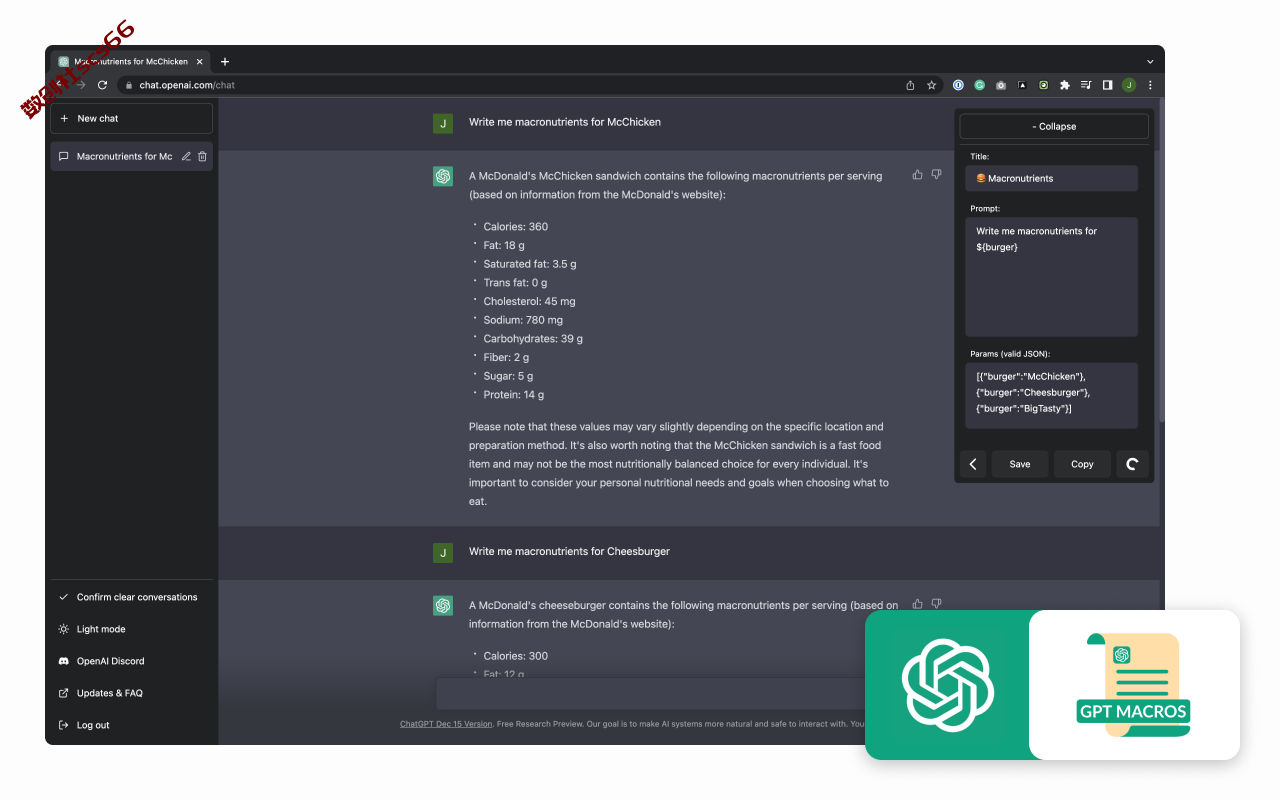This screenshot has width=1280, height=800.
Task: Focus the chat message input box
Action: [650, 693]
